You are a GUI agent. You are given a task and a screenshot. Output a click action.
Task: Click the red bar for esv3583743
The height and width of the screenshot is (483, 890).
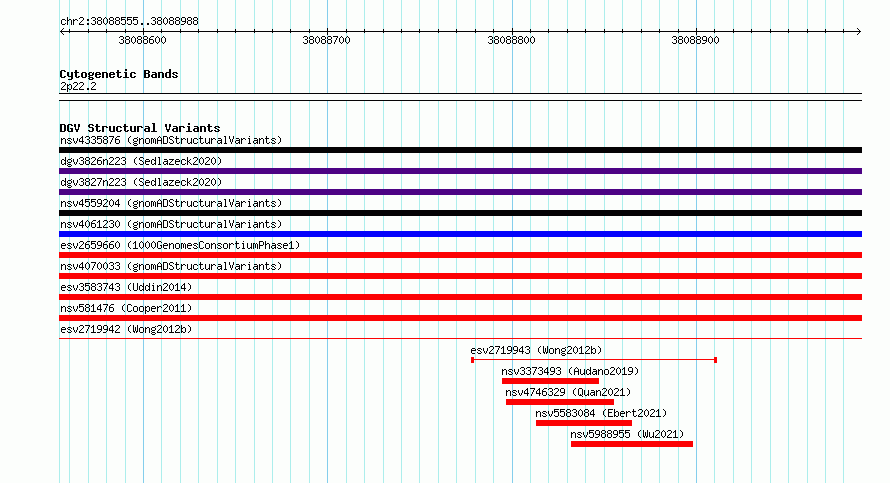[460, 297]
